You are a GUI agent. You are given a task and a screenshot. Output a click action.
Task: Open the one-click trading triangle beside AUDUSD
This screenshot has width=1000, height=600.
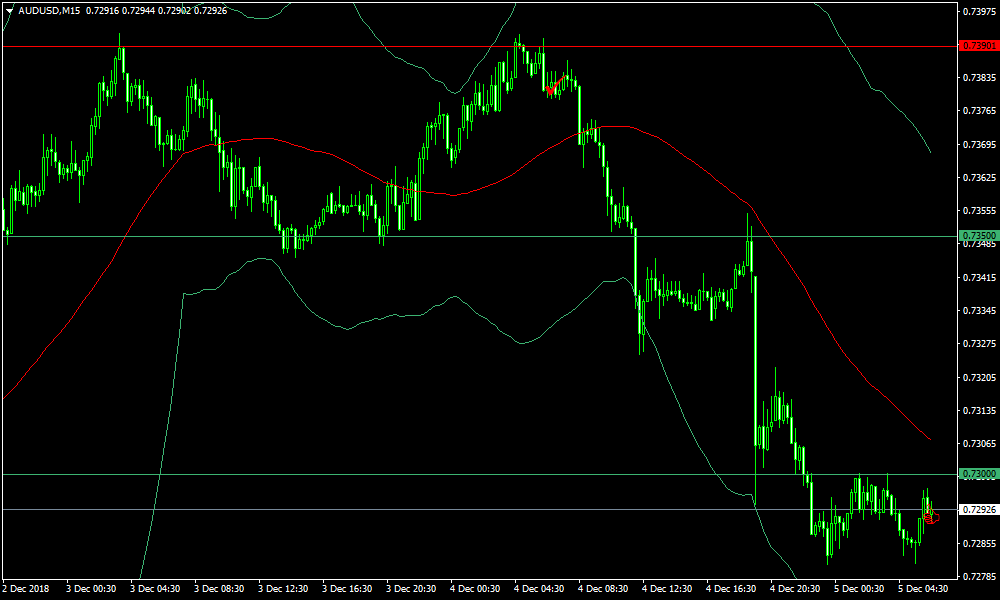pyautogui.click(x=9, y=11)
